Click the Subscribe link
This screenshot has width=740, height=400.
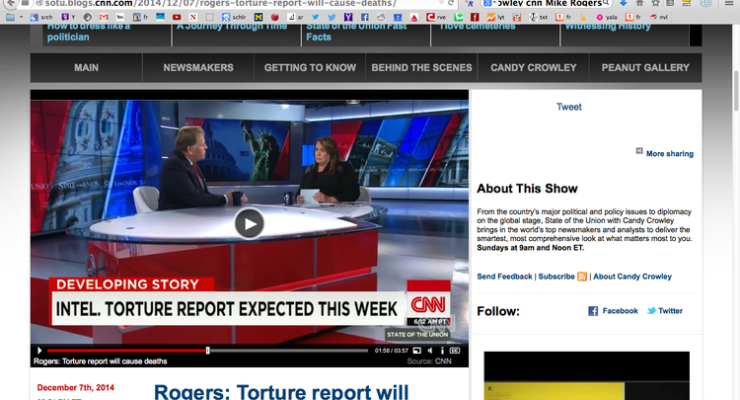[x=556, y=276]
